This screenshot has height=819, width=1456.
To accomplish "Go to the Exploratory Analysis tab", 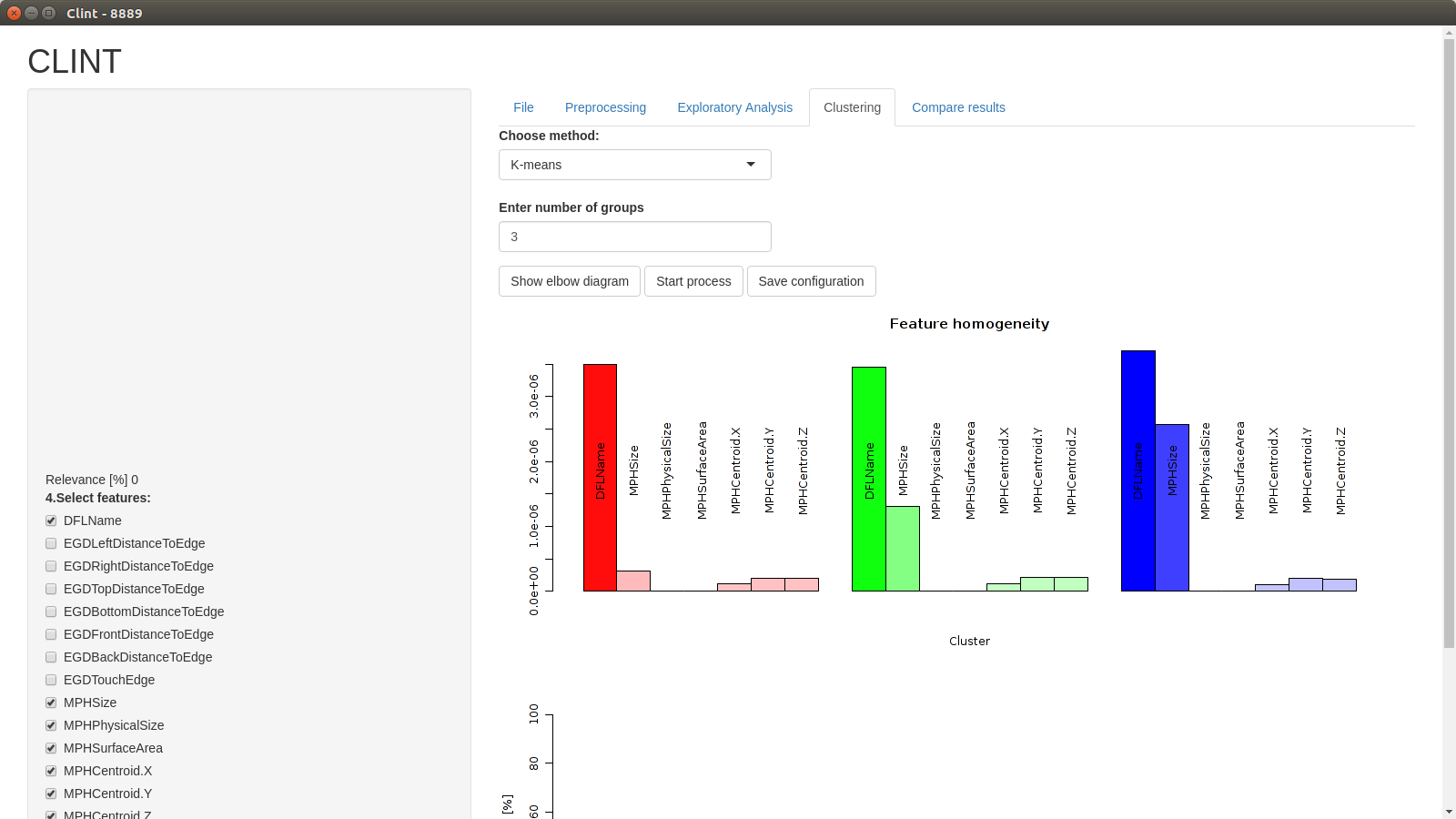I will (x=734, y=107).
